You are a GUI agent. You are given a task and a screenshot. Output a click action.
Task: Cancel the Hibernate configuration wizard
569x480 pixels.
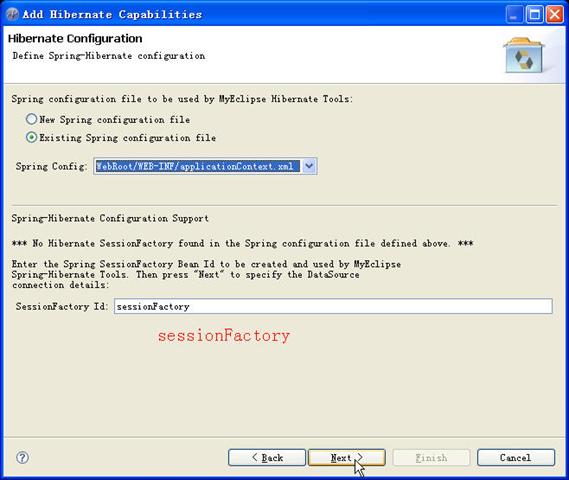(516, 458)
